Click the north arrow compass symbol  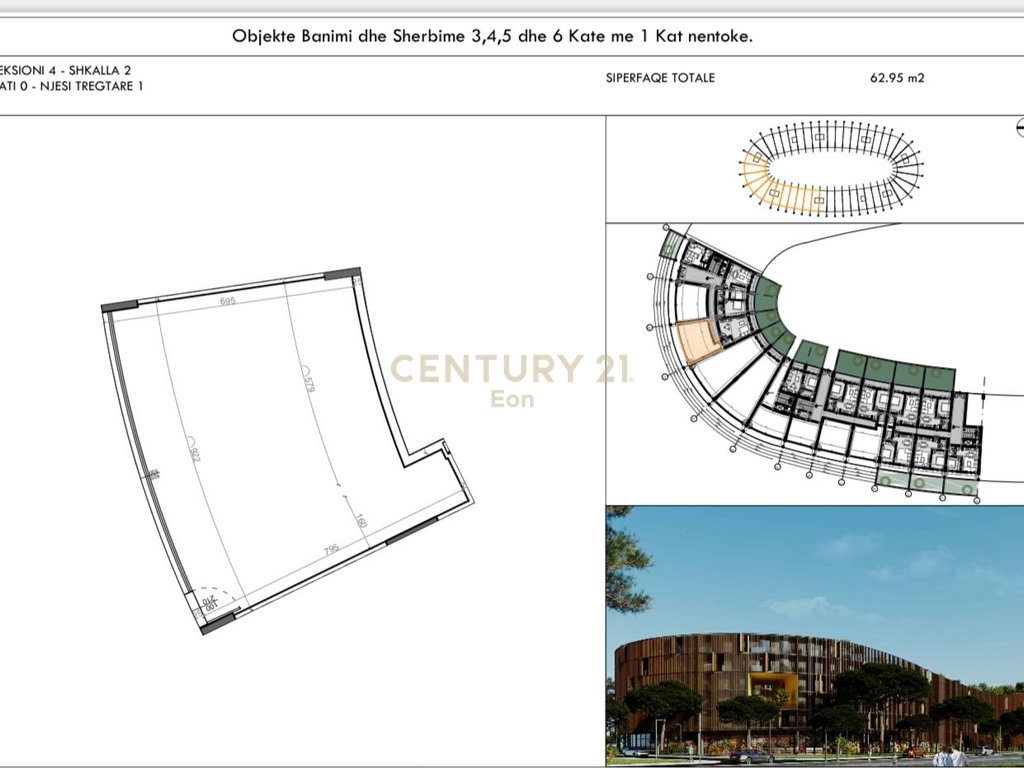(x=1019, y=127)
